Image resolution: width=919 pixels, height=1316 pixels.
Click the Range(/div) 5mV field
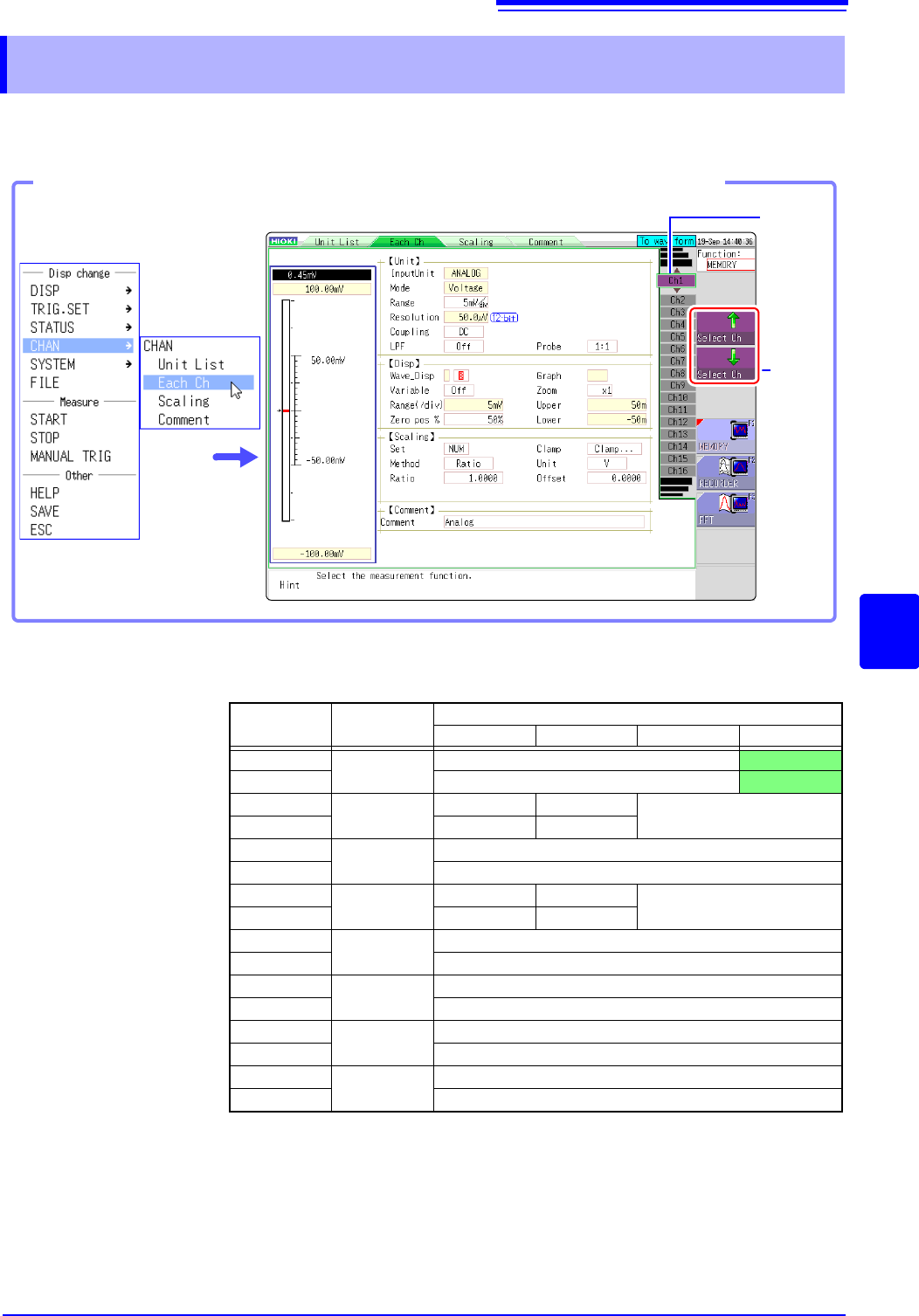(473, 405)
